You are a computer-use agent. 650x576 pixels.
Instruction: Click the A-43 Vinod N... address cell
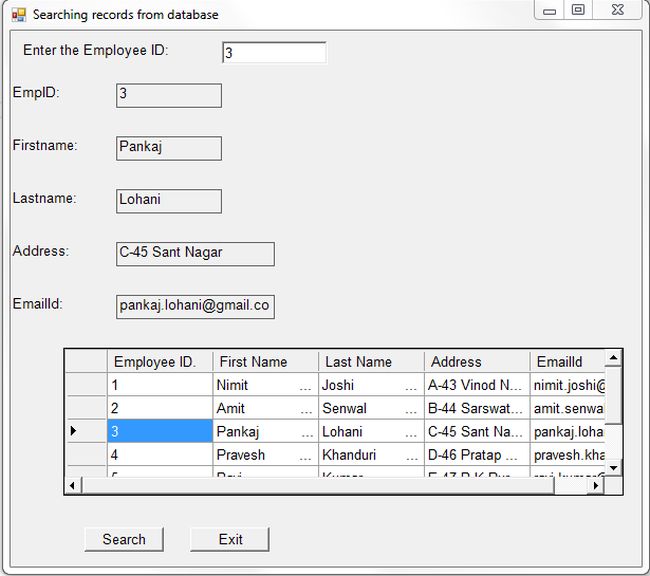point(477,384)
